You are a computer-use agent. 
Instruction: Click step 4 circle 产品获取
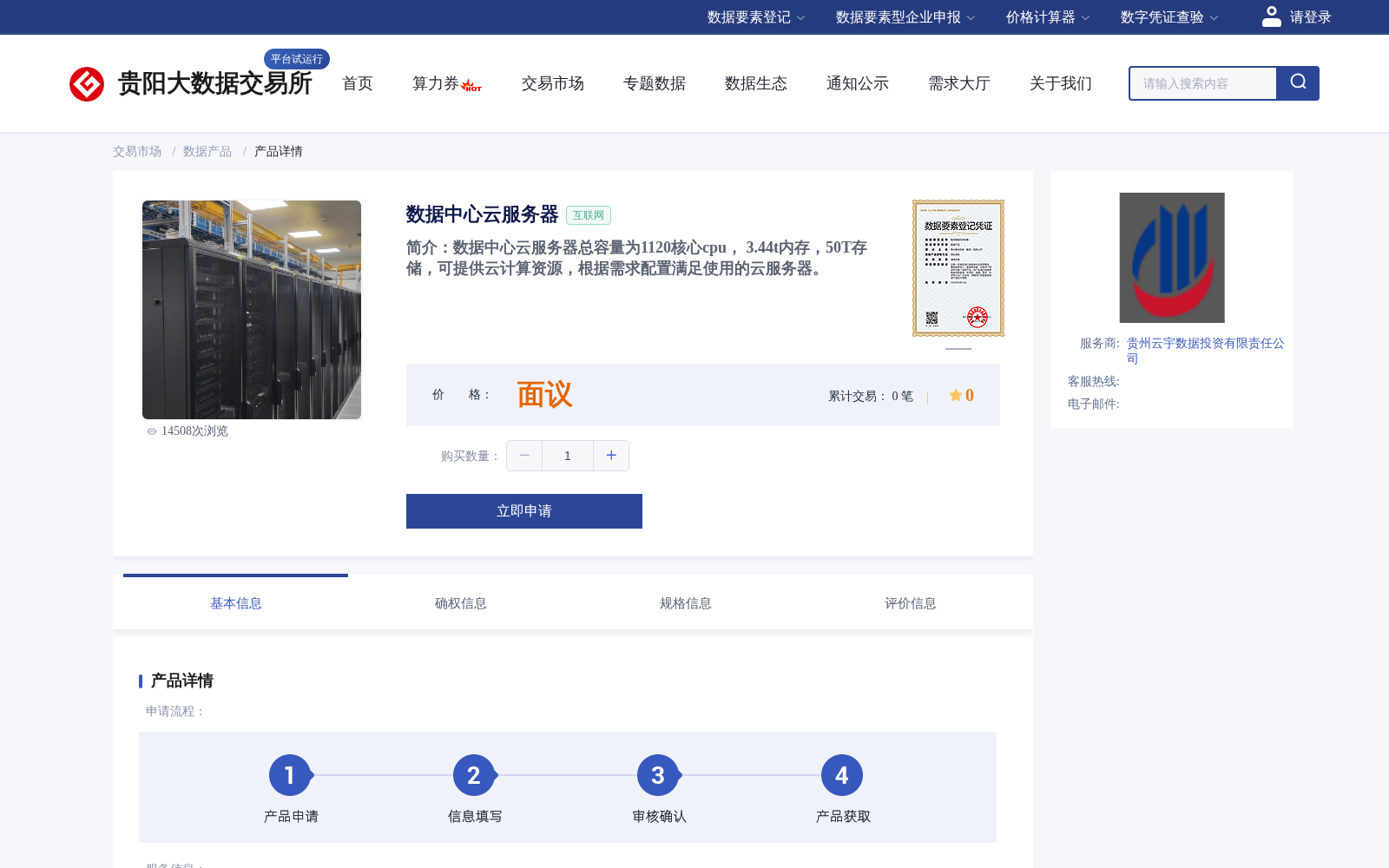tap(842, 775)
